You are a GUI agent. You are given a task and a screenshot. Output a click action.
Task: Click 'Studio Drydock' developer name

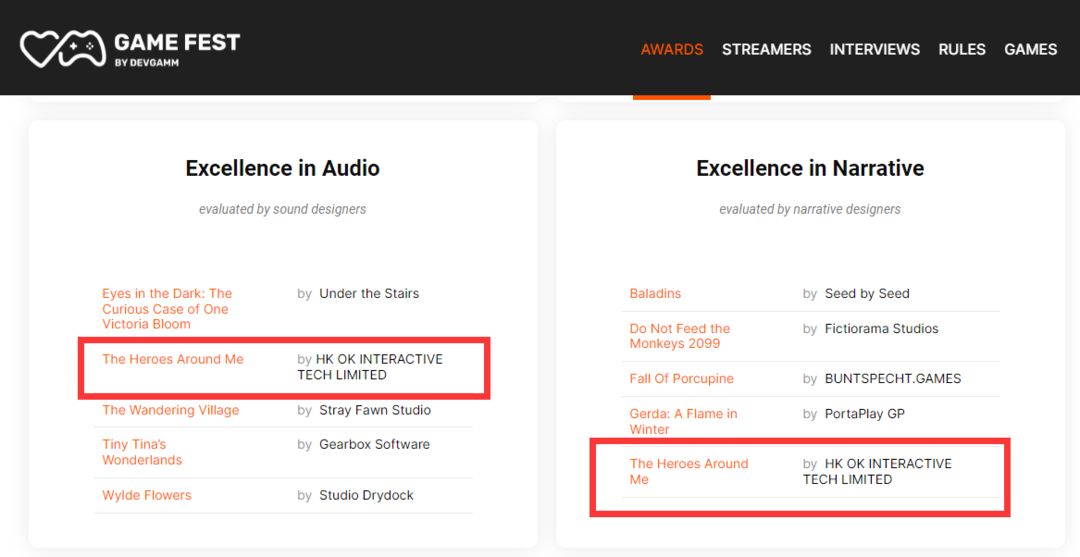366,496
